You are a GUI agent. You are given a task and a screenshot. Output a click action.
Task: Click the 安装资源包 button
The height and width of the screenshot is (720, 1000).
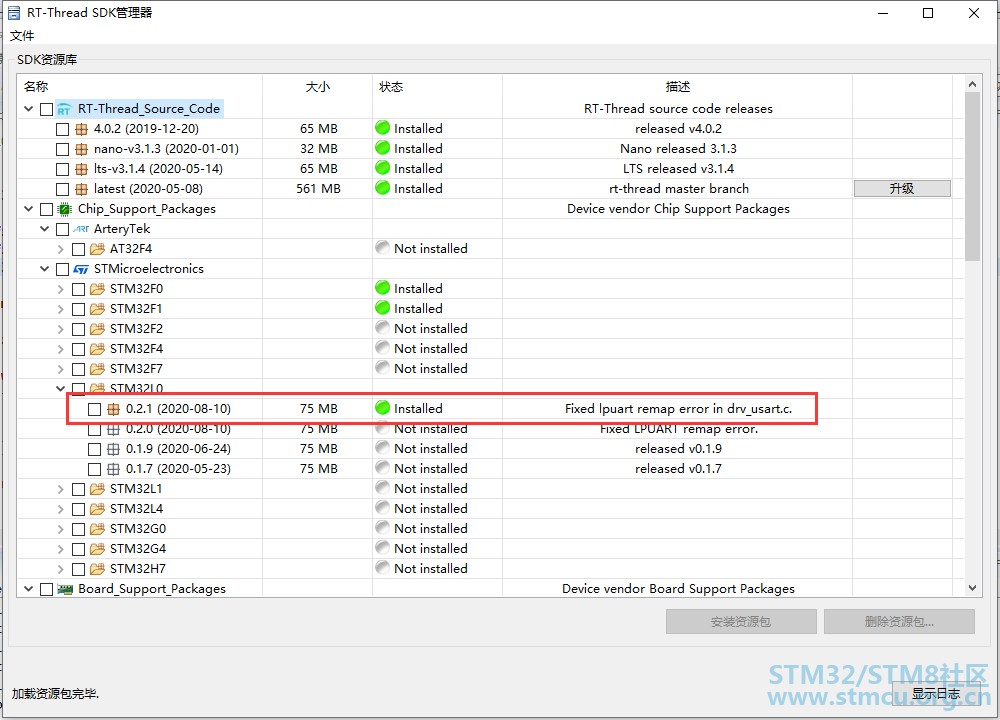click(x=741, y=621)
